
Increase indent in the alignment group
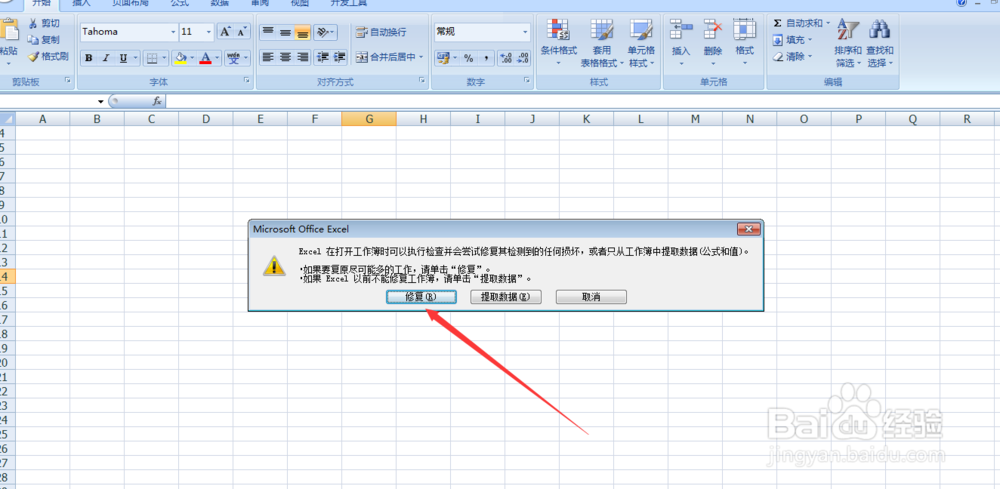click(339, 57)
